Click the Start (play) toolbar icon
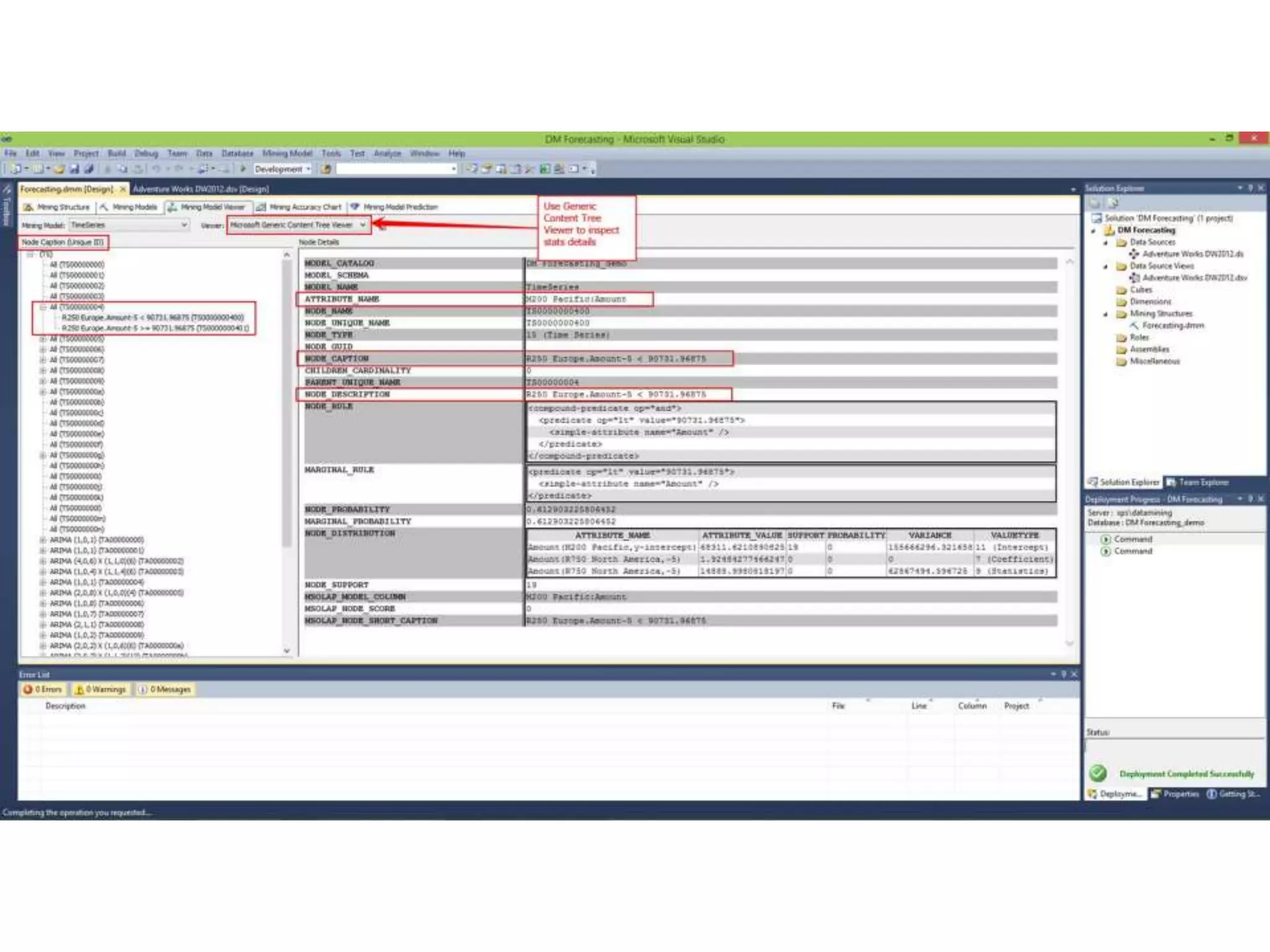Image resolution: width=1270 pixels, height=952 pixels. 244,169
